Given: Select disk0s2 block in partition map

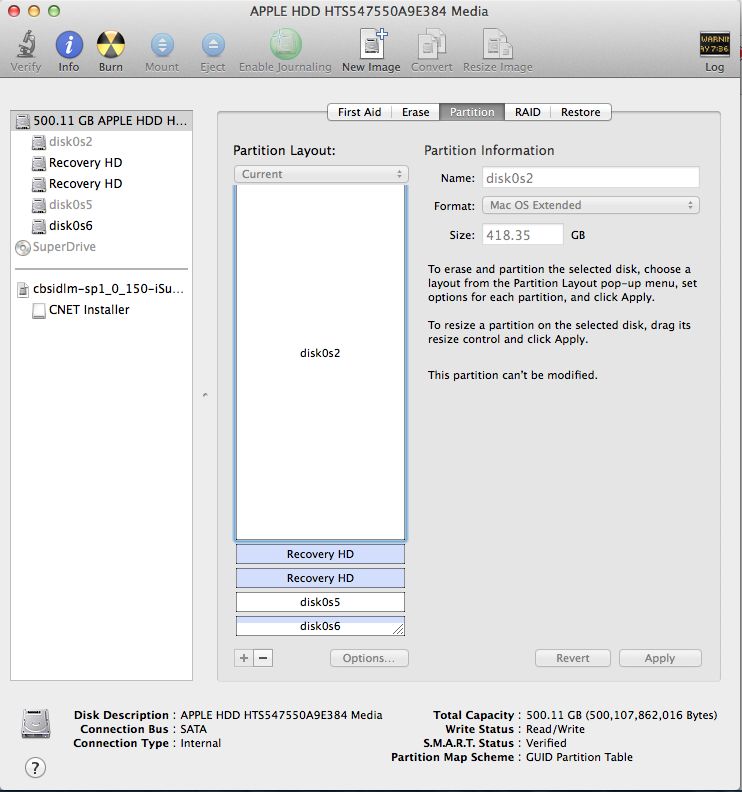Looking at the screenshot, I should tap(320, 363).
